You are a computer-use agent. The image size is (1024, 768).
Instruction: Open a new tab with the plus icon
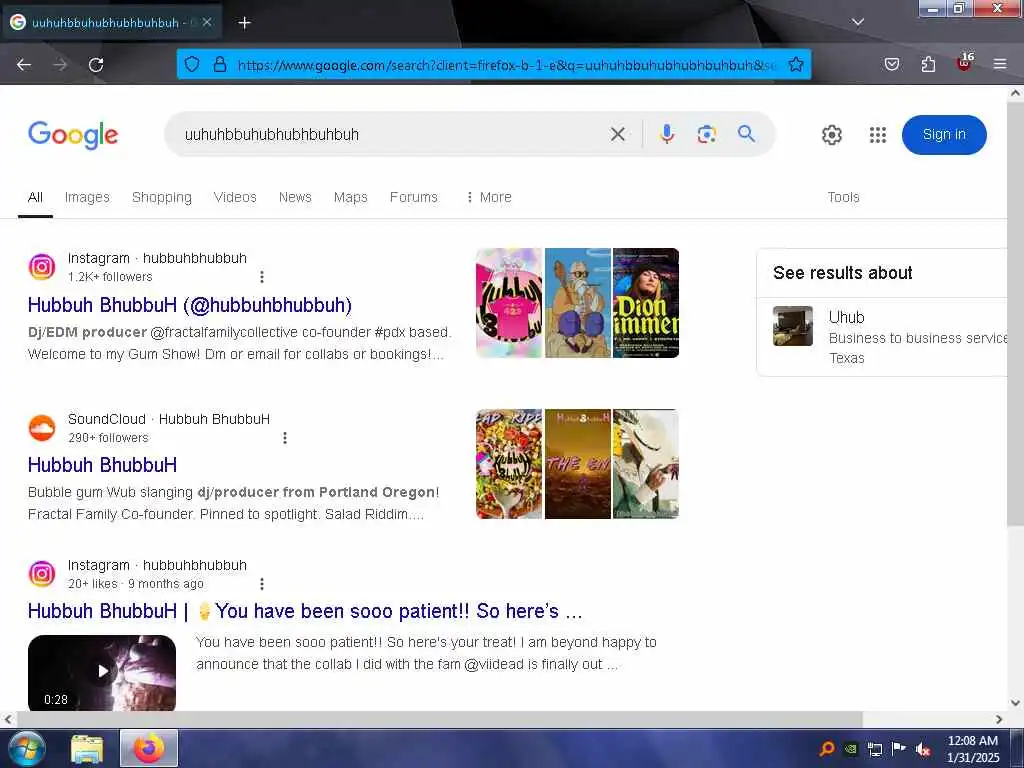[244, 23]
